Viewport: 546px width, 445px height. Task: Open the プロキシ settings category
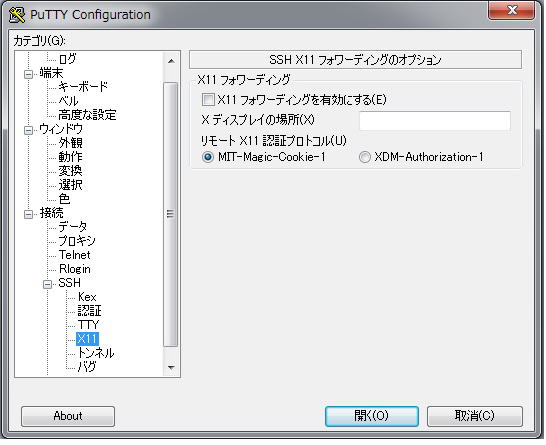click(77, 241)
